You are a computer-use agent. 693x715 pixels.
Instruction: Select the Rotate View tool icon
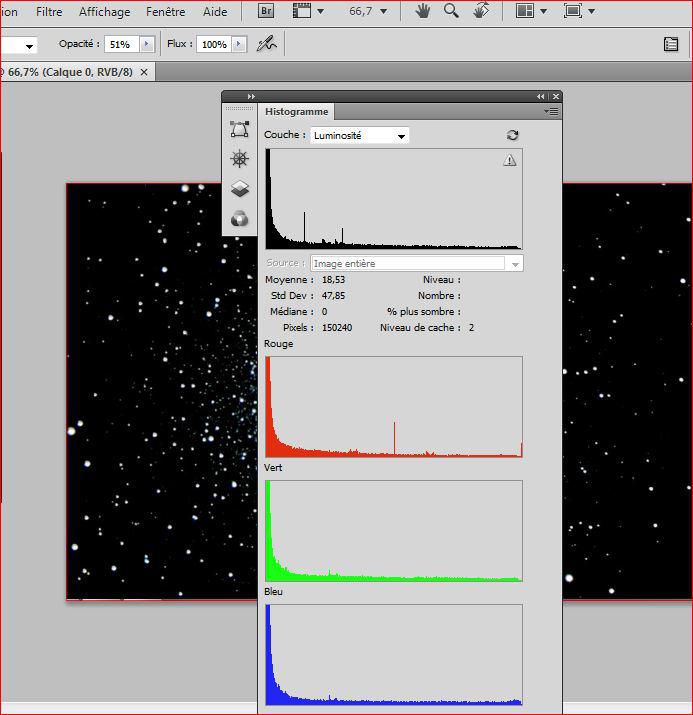coord(481,10)
